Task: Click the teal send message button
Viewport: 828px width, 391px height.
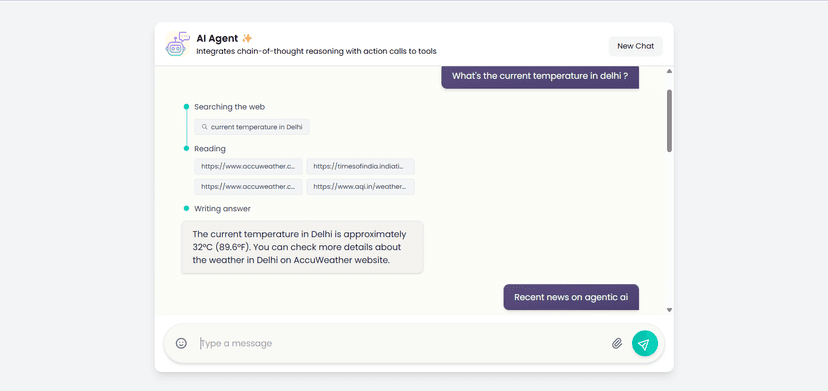Action: (645, 343)
